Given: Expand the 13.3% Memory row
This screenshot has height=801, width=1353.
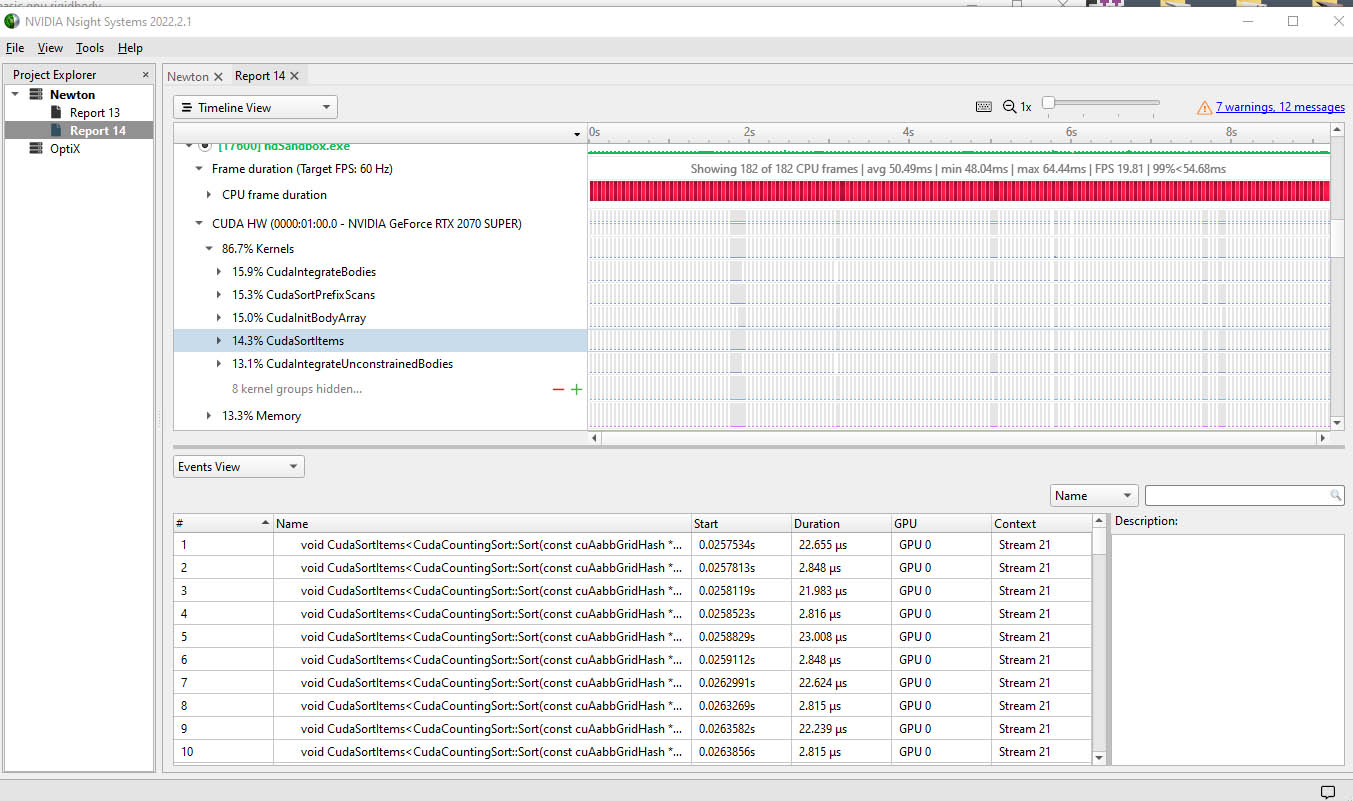Looking at the screenshot, I should click(209, 416).
